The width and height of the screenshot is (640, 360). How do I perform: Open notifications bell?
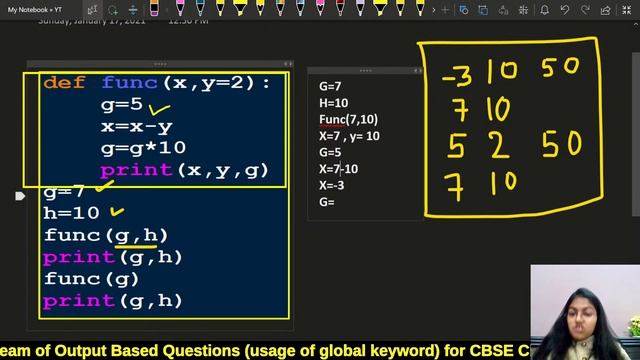point(544,10)
